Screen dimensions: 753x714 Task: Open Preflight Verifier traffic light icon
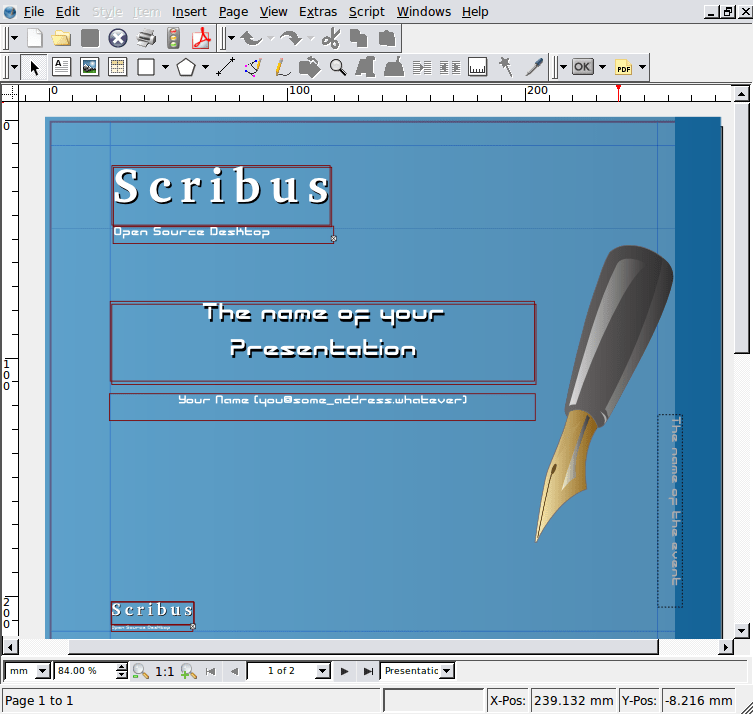173,38
